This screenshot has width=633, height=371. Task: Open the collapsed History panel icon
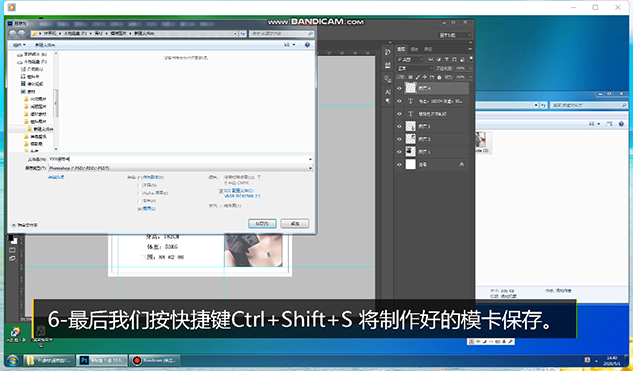[x=388, y=52]
